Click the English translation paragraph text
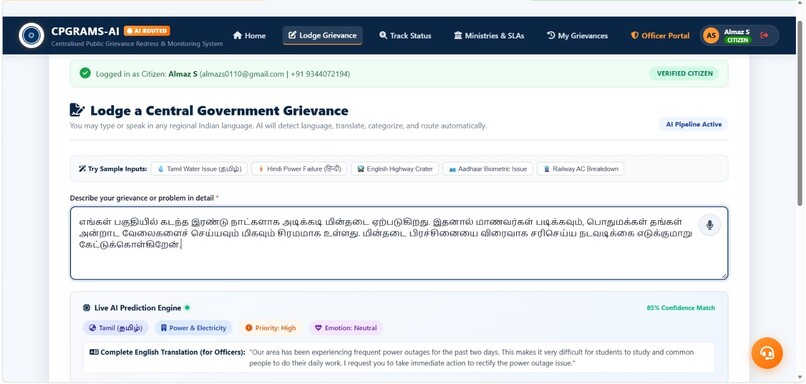The height and width of the screenshot is (384, 806). coord(471,358)
